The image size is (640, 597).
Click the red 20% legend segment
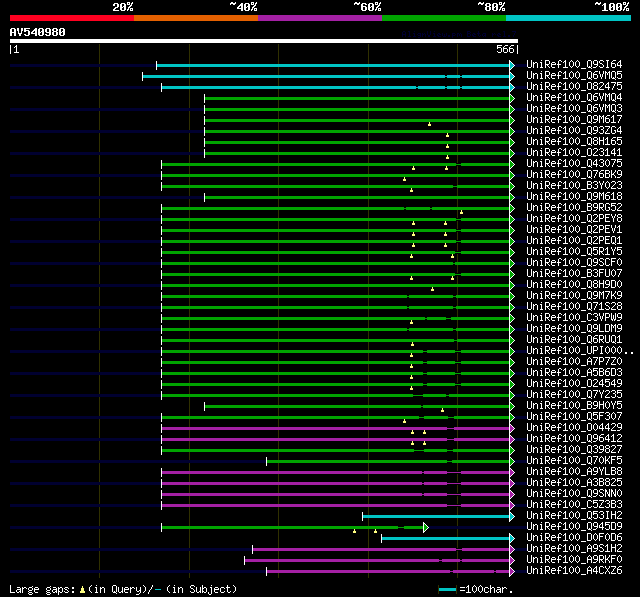tap(71, 17)
